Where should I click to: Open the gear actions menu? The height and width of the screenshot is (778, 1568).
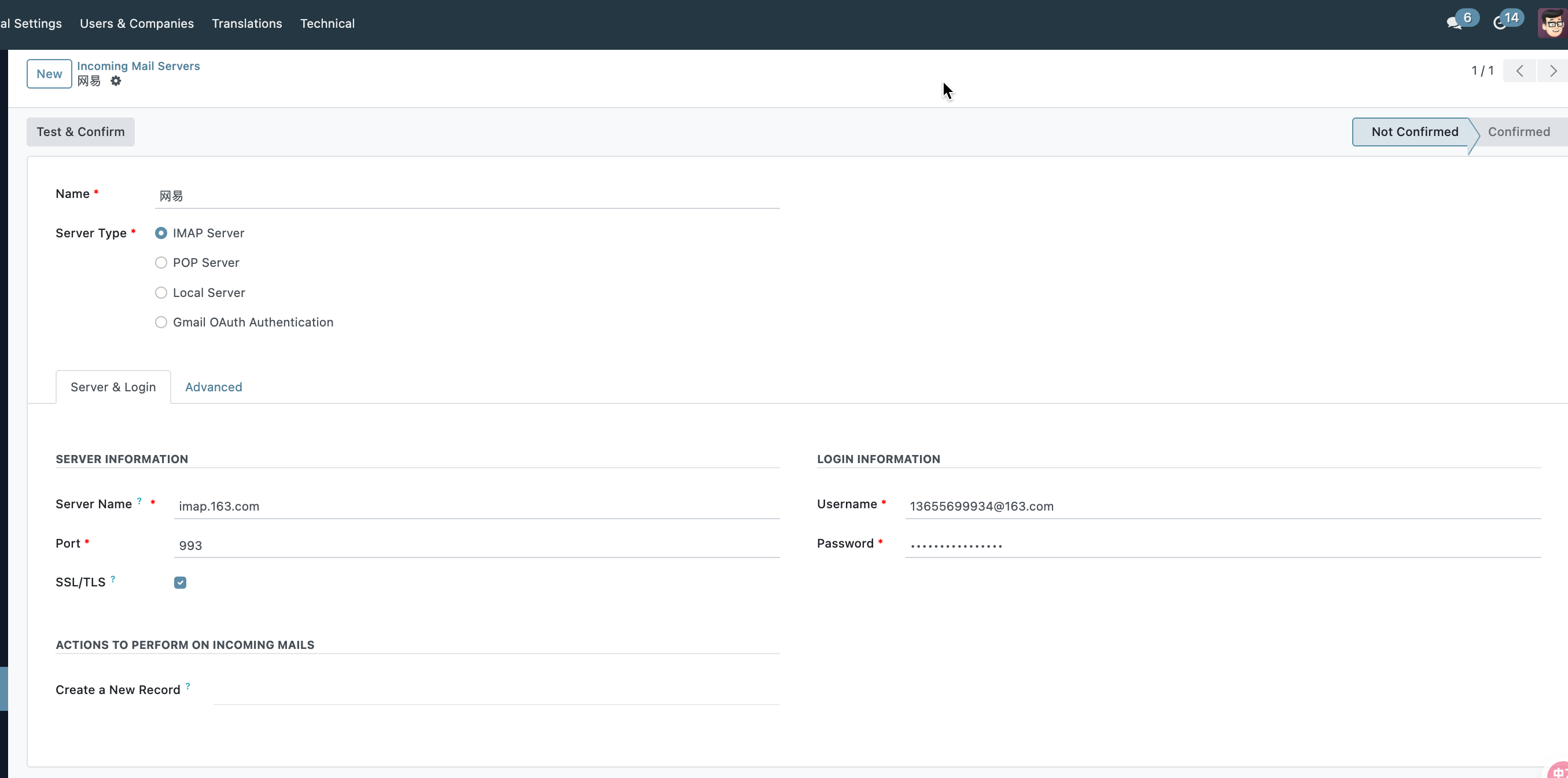pos(116,81)
